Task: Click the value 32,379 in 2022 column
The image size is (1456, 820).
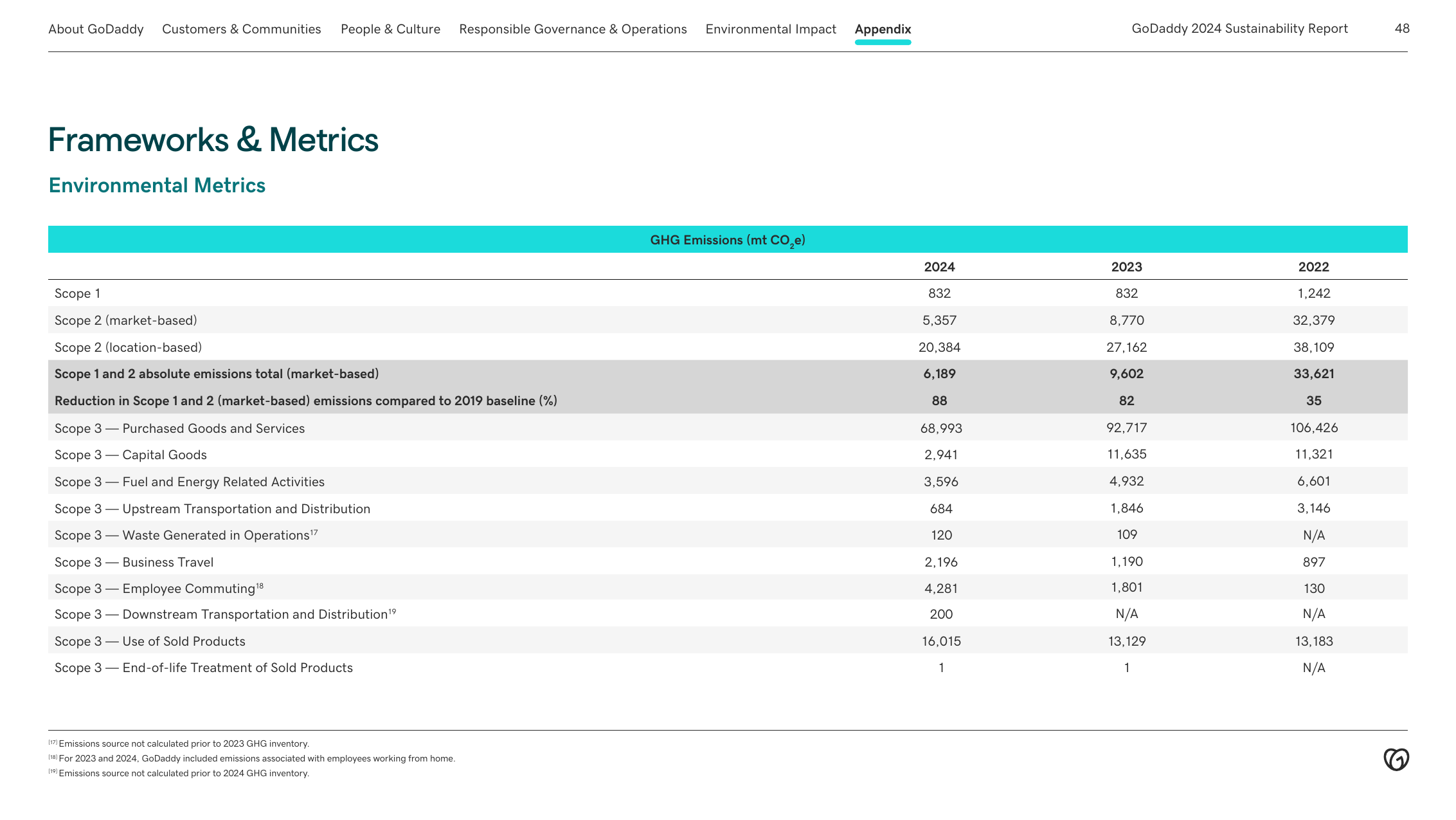Action: click(x=1313, y=320)
